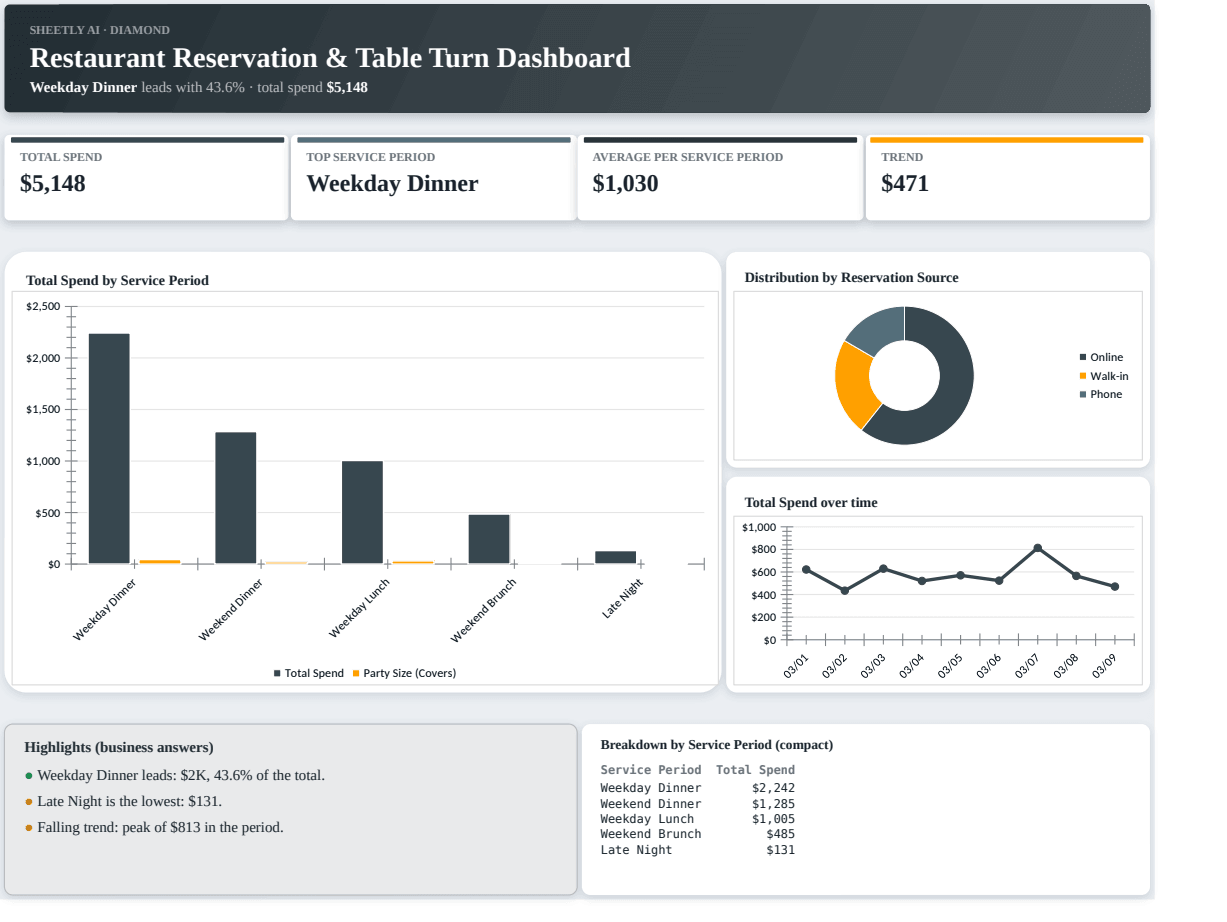Click the SHEETLY AI · DIAMOND header label
This screenshot has height=922, width=1227.
(x=100, y=30)
